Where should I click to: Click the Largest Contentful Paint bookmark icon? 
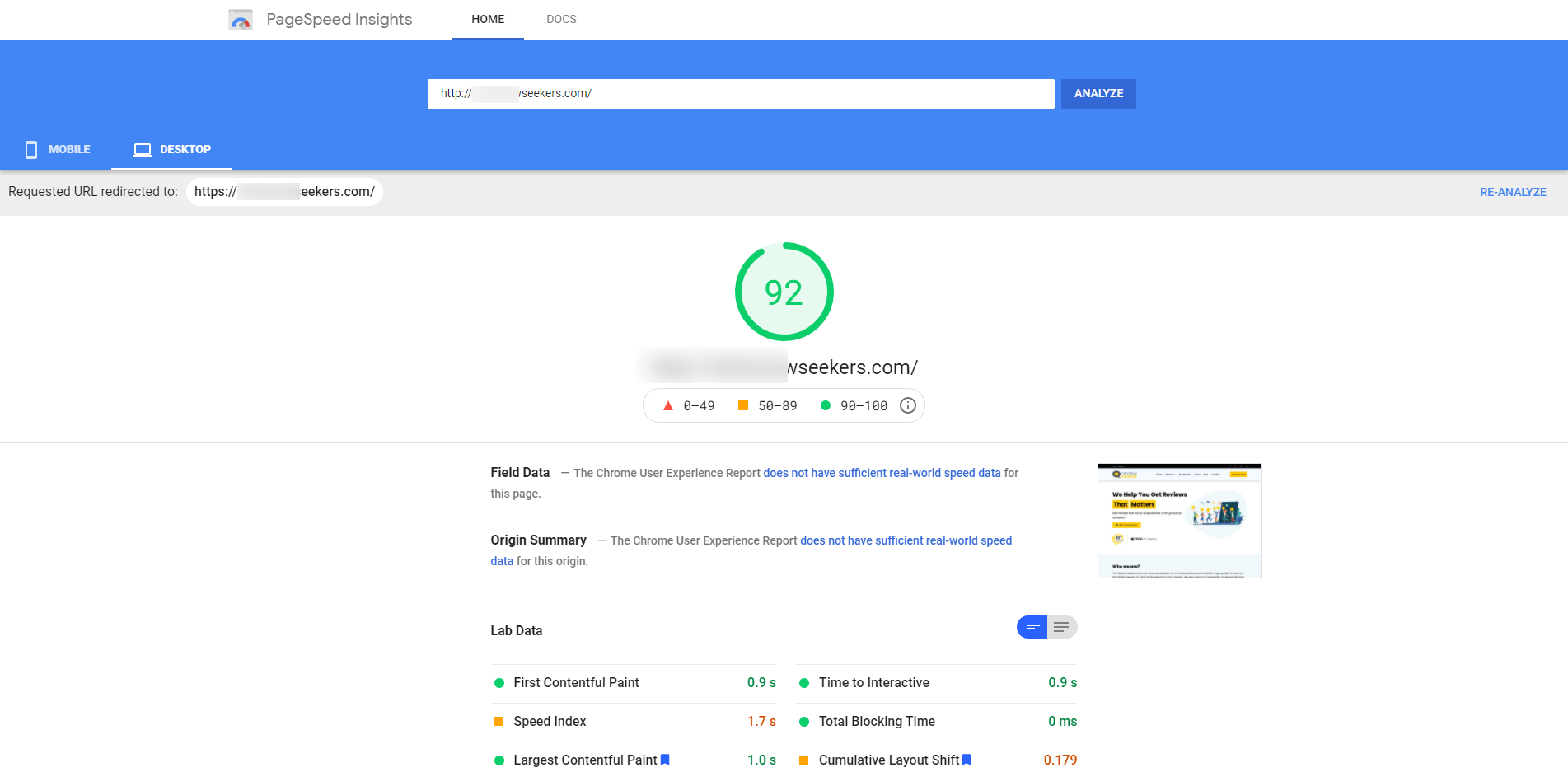point(665,760)
